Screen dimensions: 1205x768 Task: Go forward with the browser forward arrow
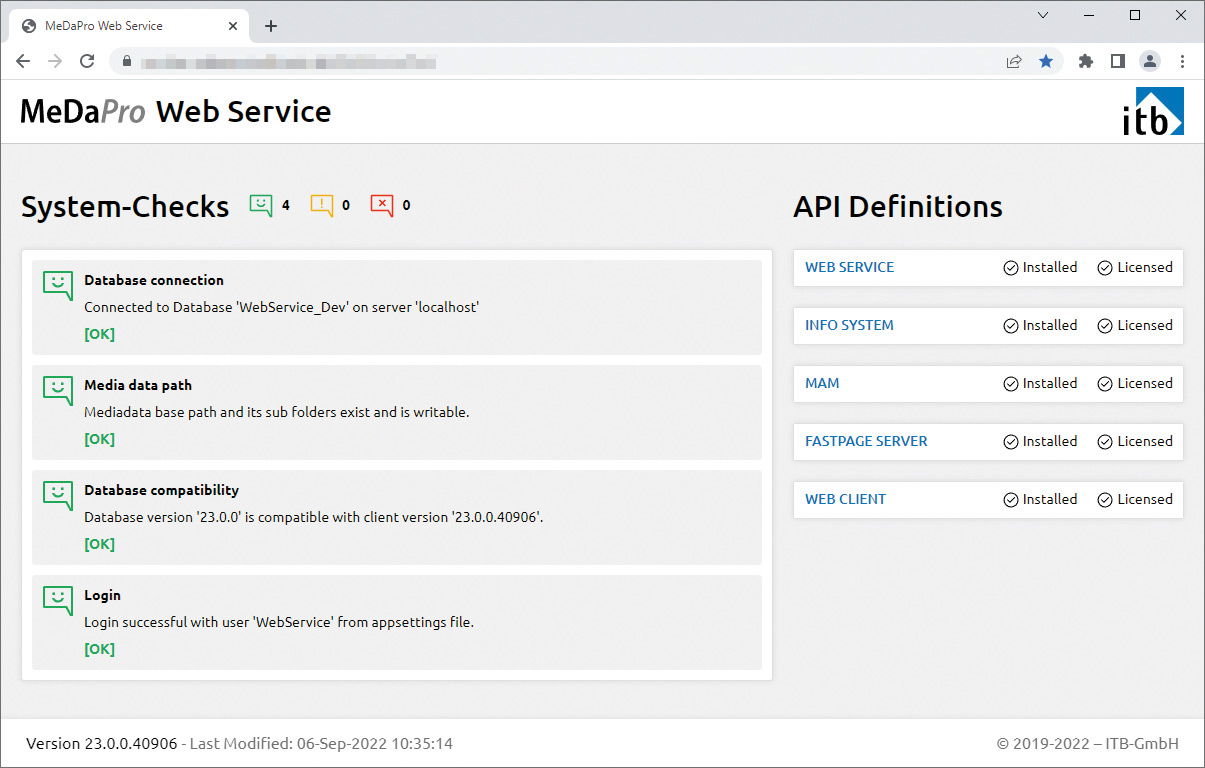(x=55, y=61)
